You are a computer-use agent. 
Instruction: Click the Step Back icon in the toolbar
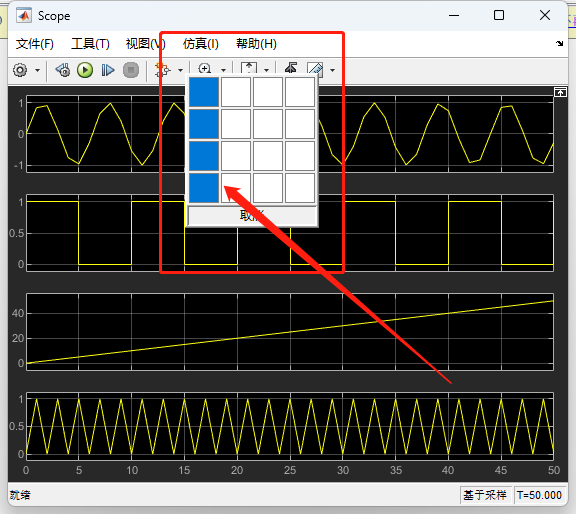pyautogui.click(x=63, y=70)
